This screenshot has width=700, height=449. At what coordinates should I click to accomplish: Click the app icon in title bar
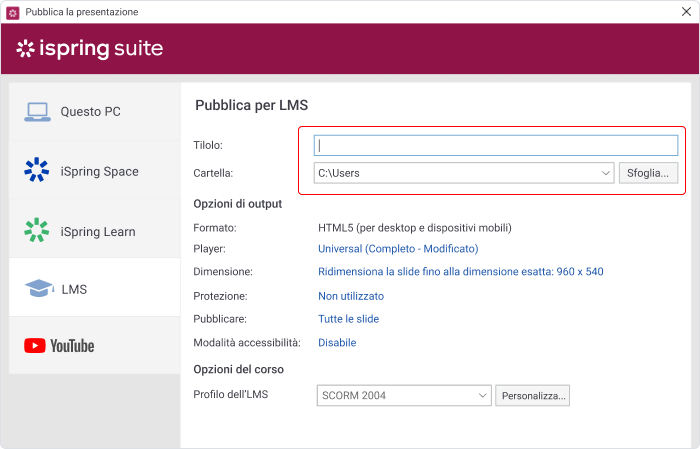[x=12, y=12]
